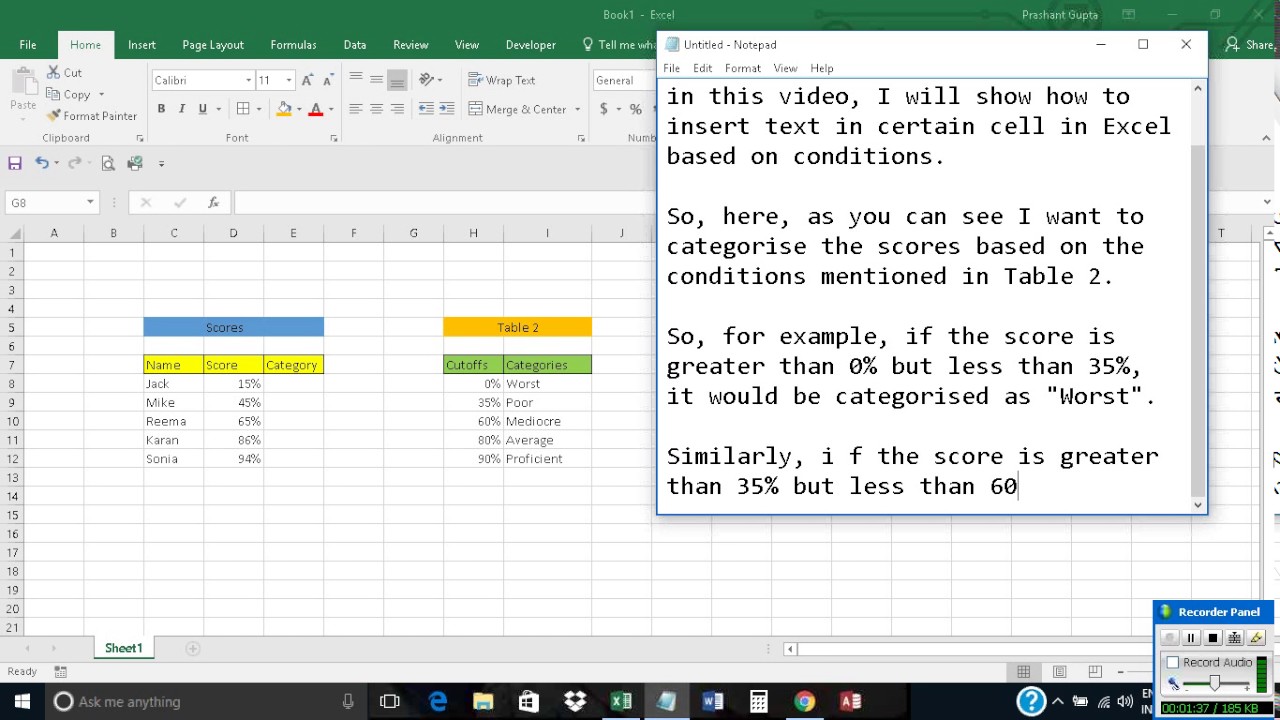The width and height of the screenshot is (1280, 720).
Task: Stop recording in Recorder Panel
Action: [x=1213, y=638]
